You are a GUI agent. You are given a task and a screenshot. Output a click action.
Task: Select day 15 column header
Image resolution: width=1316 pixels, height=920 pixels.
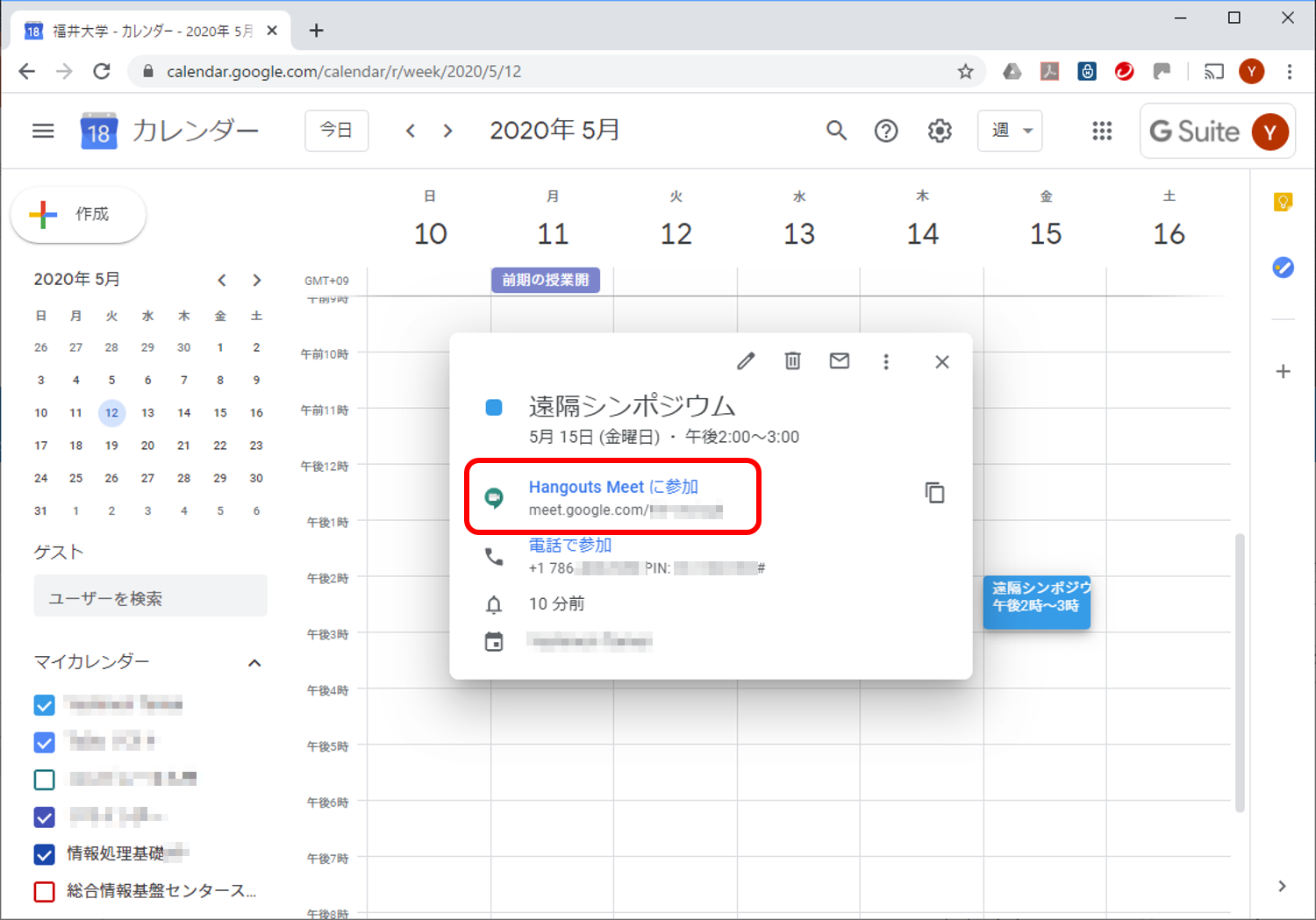[x=1046, y=234]
